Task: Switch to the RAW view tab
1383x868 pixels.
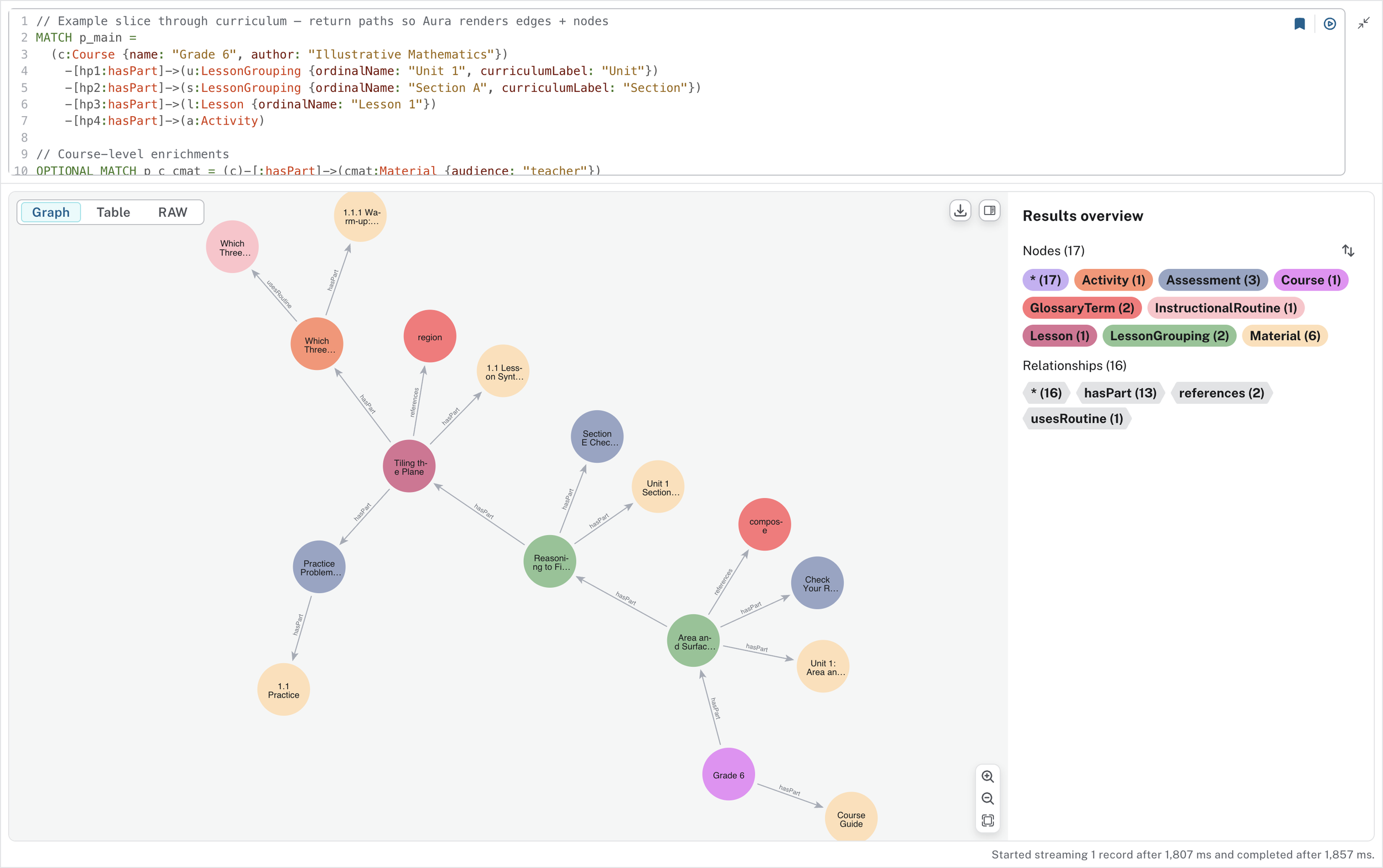Action: 172,212
